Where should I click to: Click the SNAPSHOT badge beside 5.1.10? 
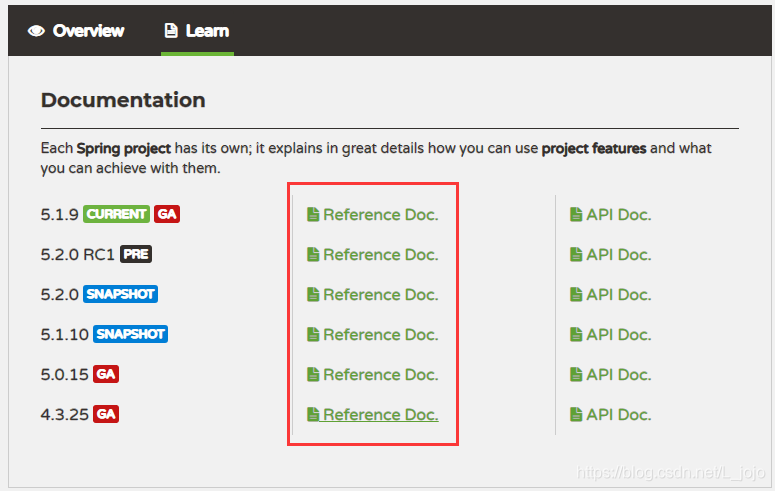[x=130, y=334]
